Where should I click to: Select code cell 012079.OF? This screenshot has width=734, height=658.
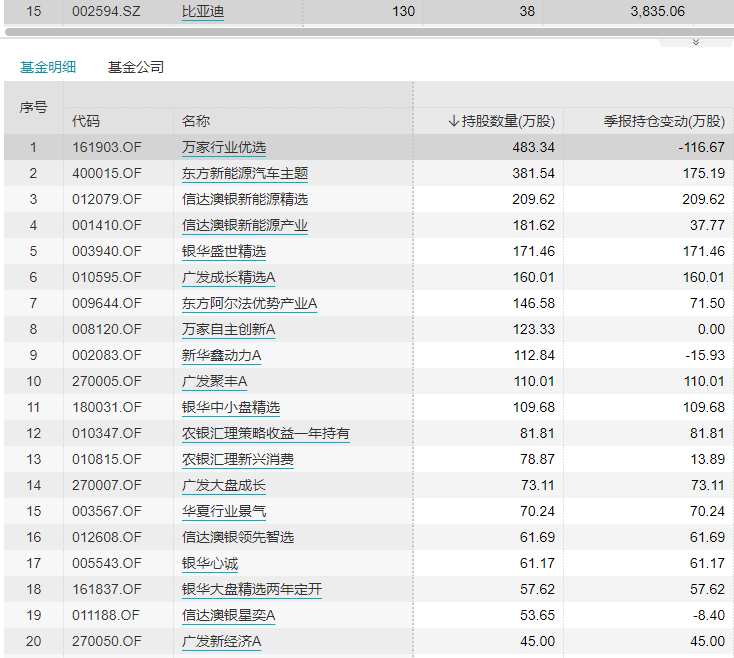tap(107, 199)
